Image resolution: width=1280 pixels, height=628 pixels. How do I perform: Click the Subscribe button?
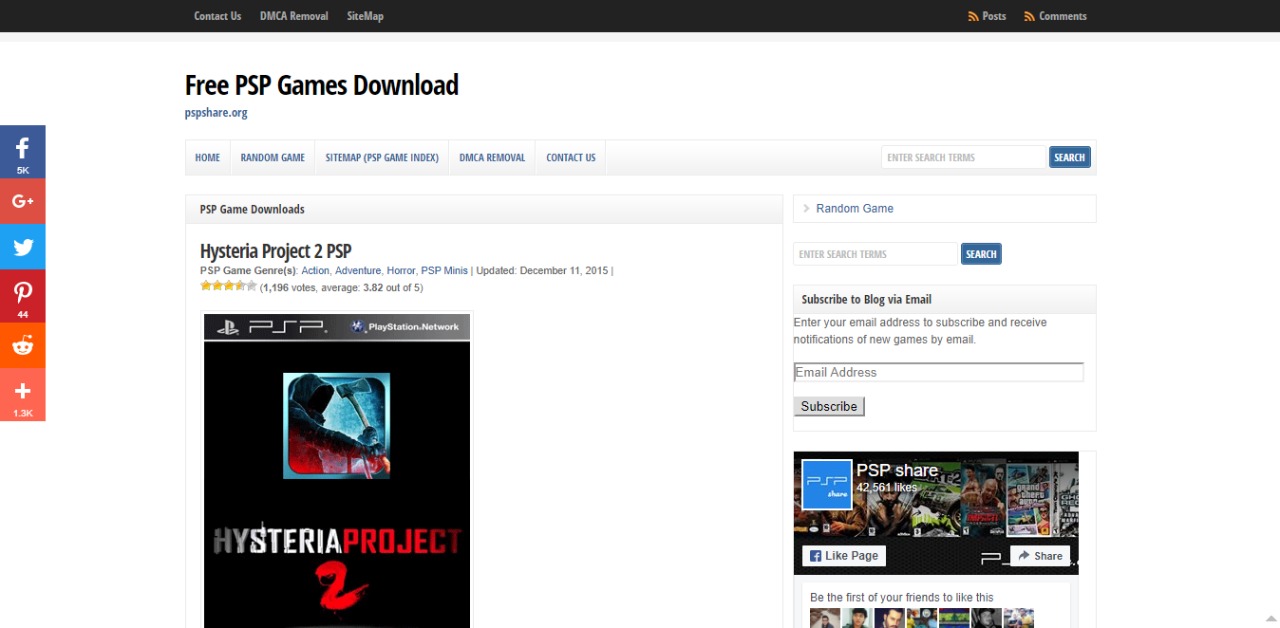(829, 406)
